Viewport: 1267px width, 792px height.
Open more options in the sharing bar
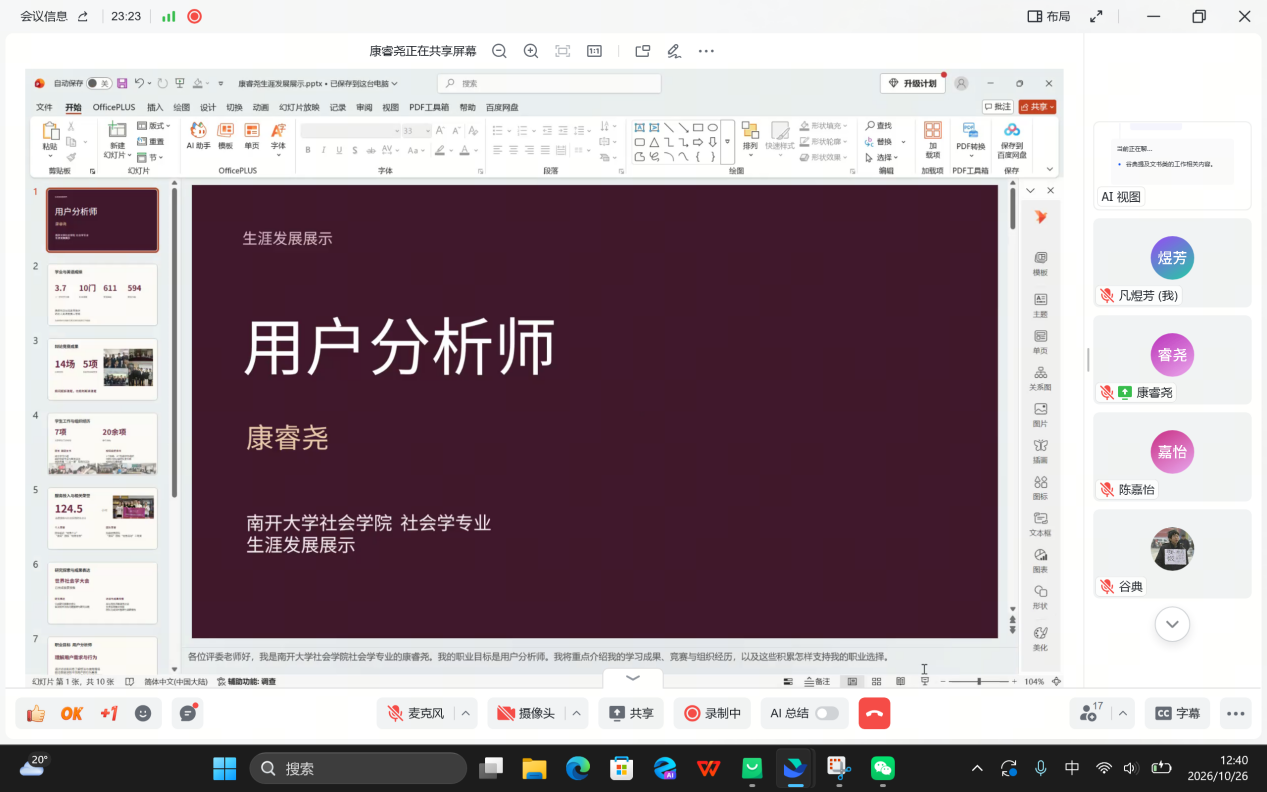tap(706, 51)
